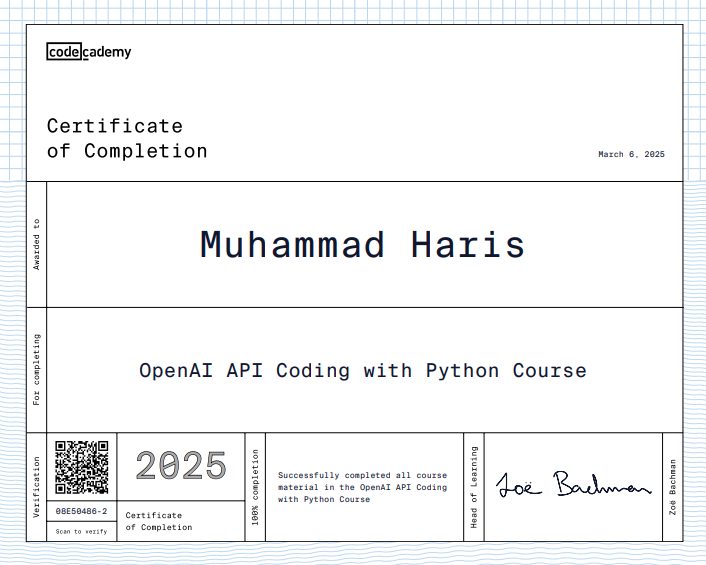Click the large '2025' year graphic
This screenshot has width=706, height=565.
click(x=181, y=466)
